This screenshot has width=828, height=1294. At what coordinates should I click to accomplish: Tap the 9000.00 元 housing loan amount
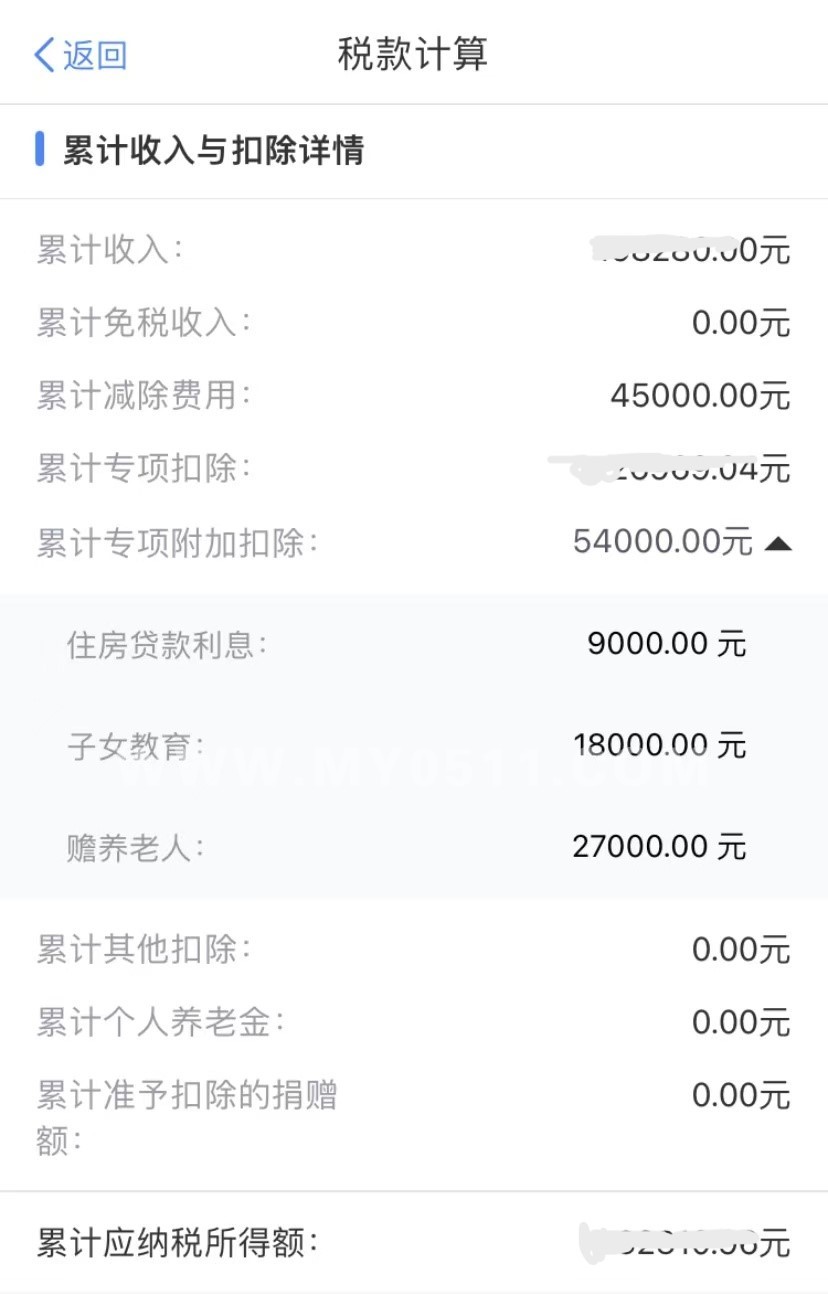point(666,644)
